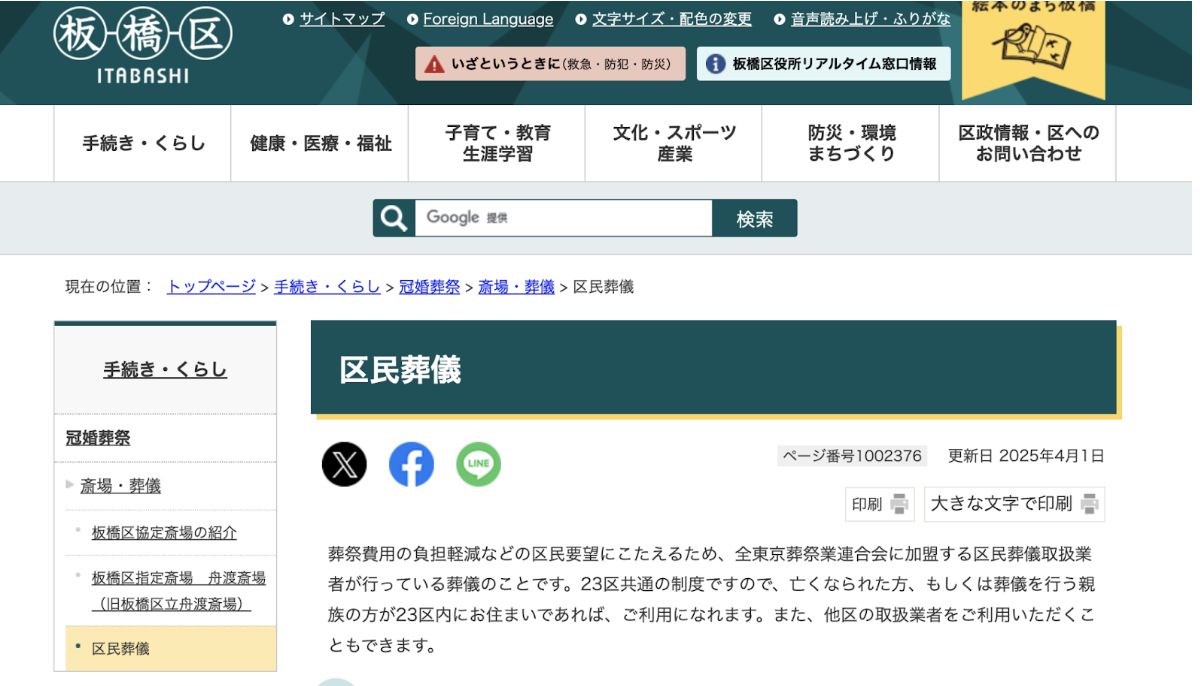Select 防災・環境 まちづくり menu item
The width and height of the screenshot is (1200, 686).
click(851, 144)
